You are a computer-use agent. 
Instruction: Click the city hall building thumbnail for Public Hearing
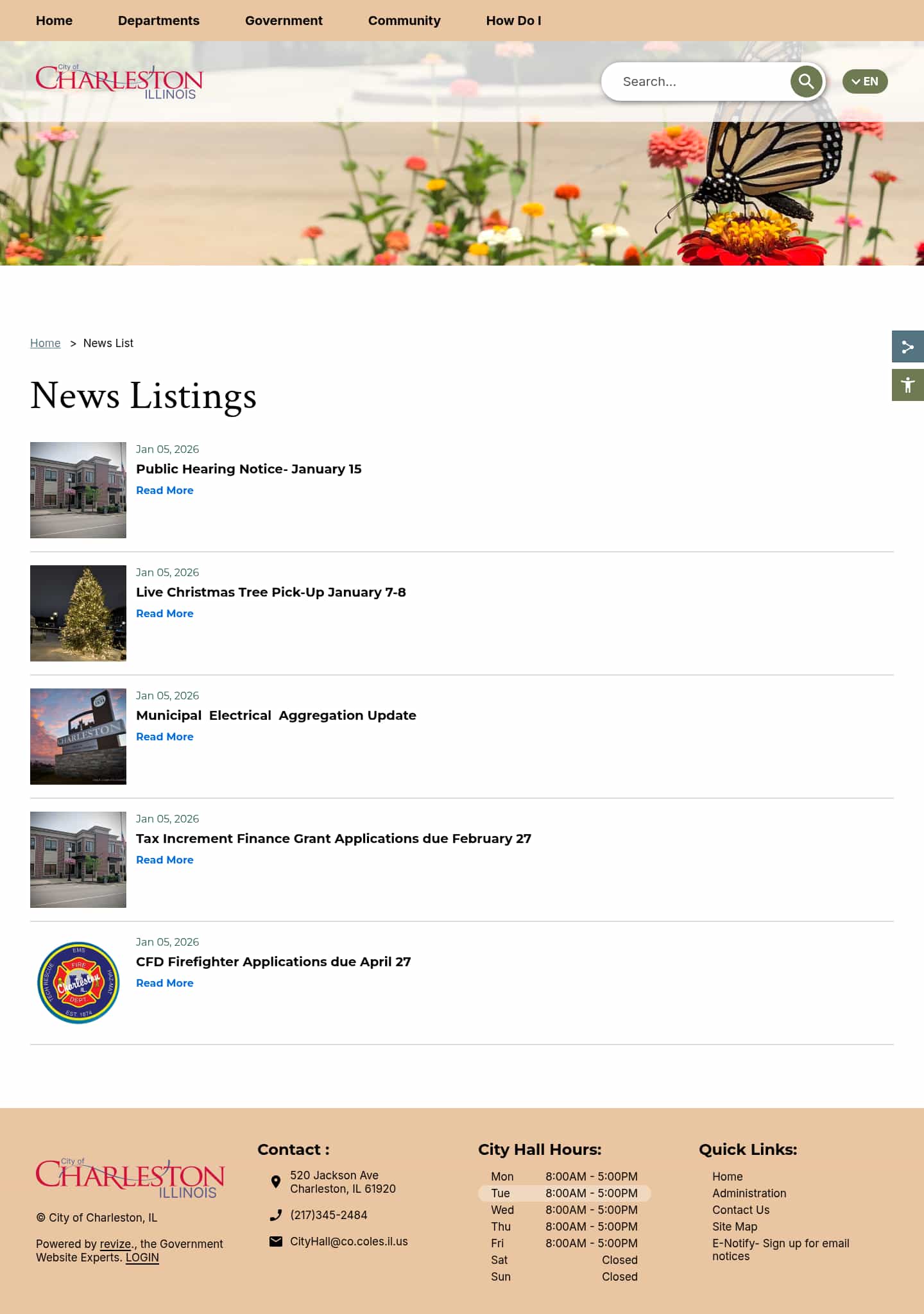[x=78, y=490]
